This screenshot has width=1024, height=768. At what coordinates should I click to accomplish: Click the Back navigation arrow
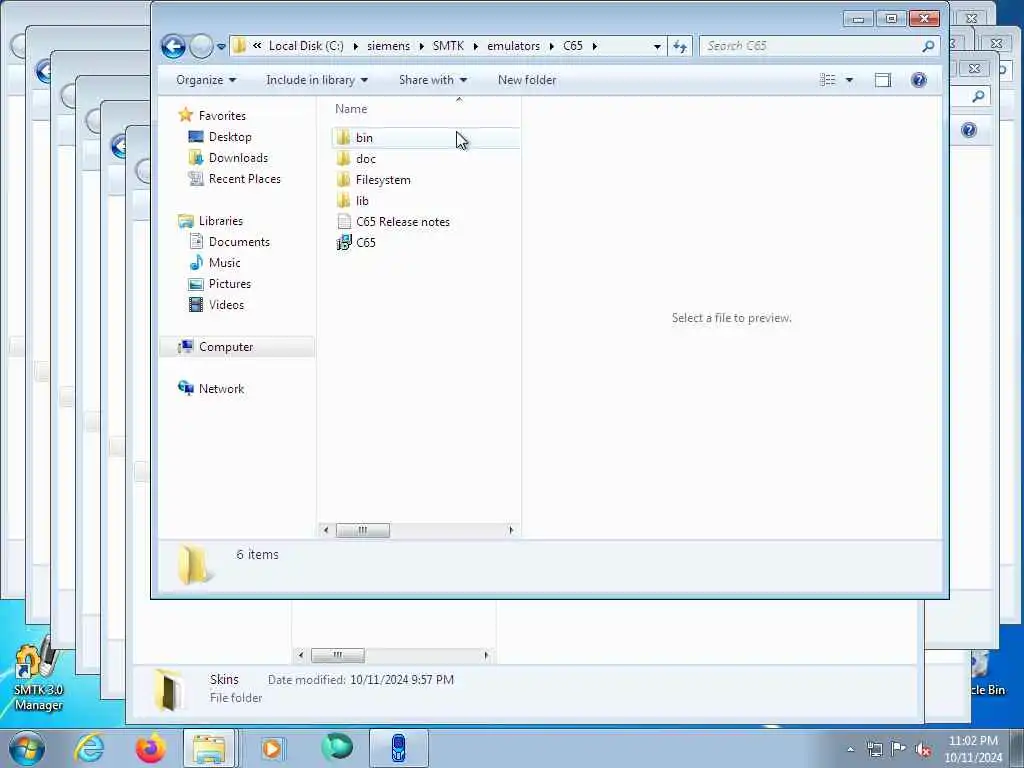pyautogui.click(x=173, y=46)
